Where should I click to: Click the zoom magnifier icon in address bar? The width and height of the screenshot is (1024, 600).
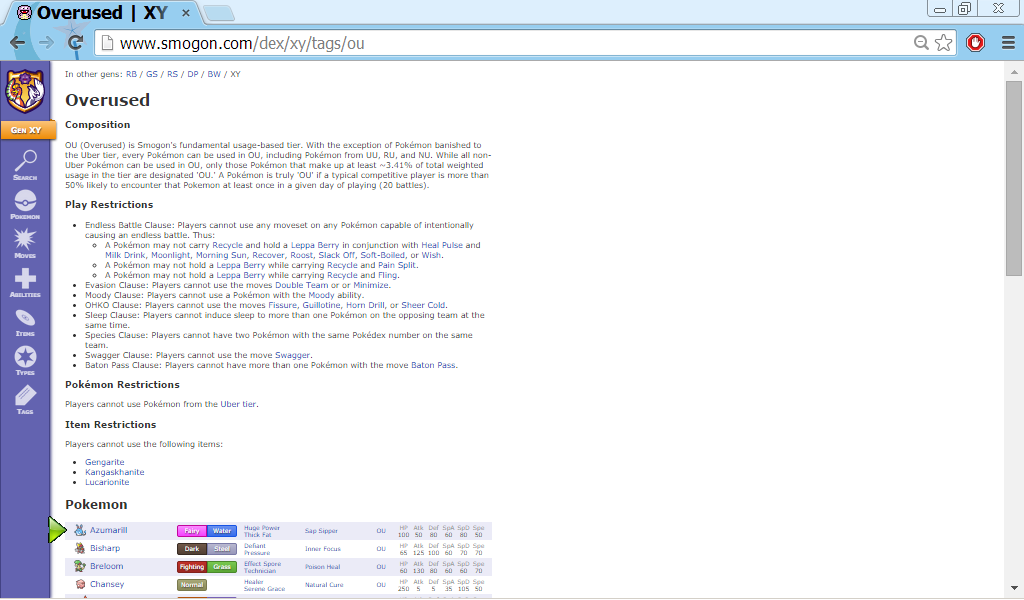click(x=921, y=43)
